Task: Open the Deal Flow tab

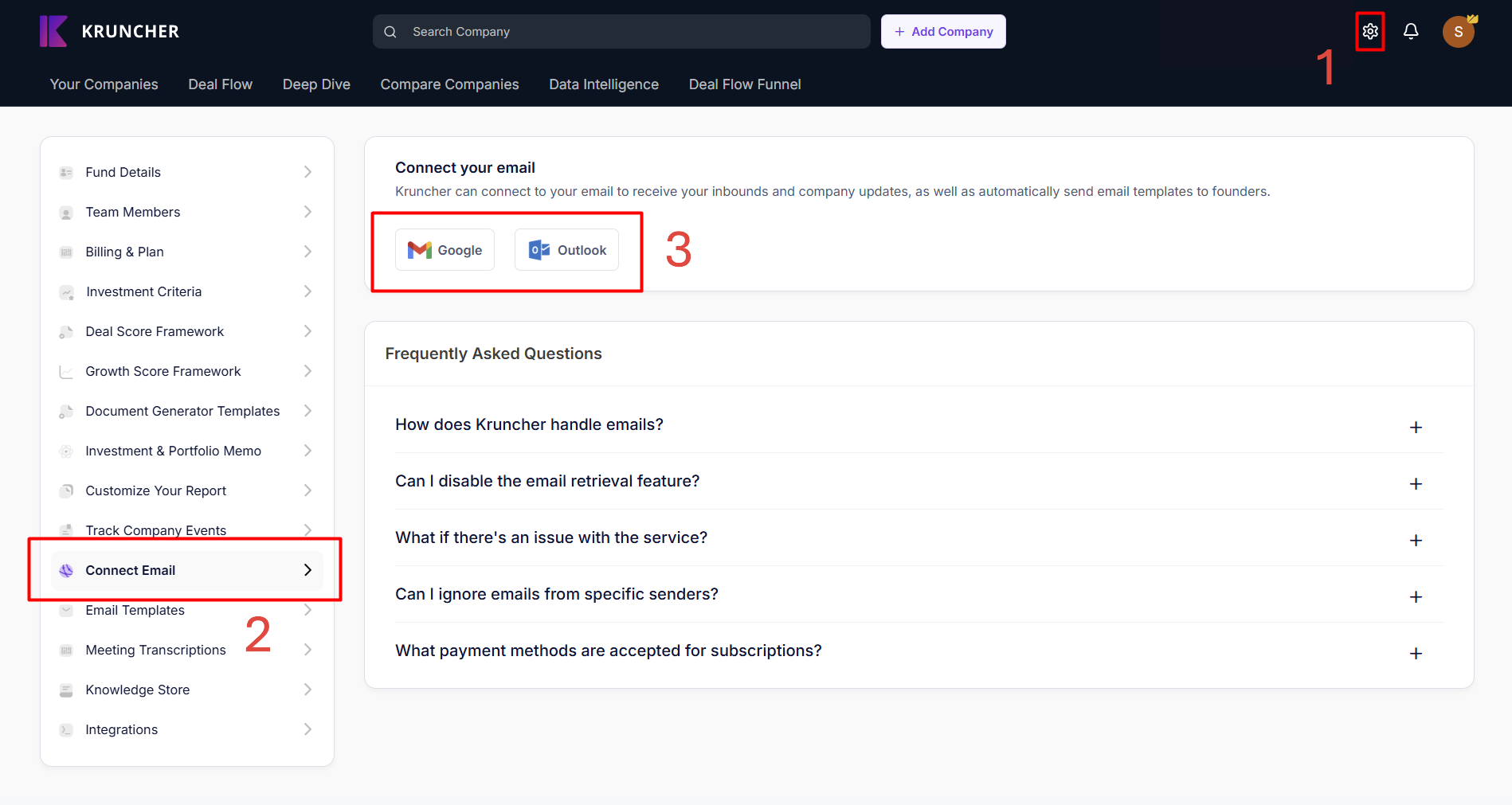Action: coord(220,84)
